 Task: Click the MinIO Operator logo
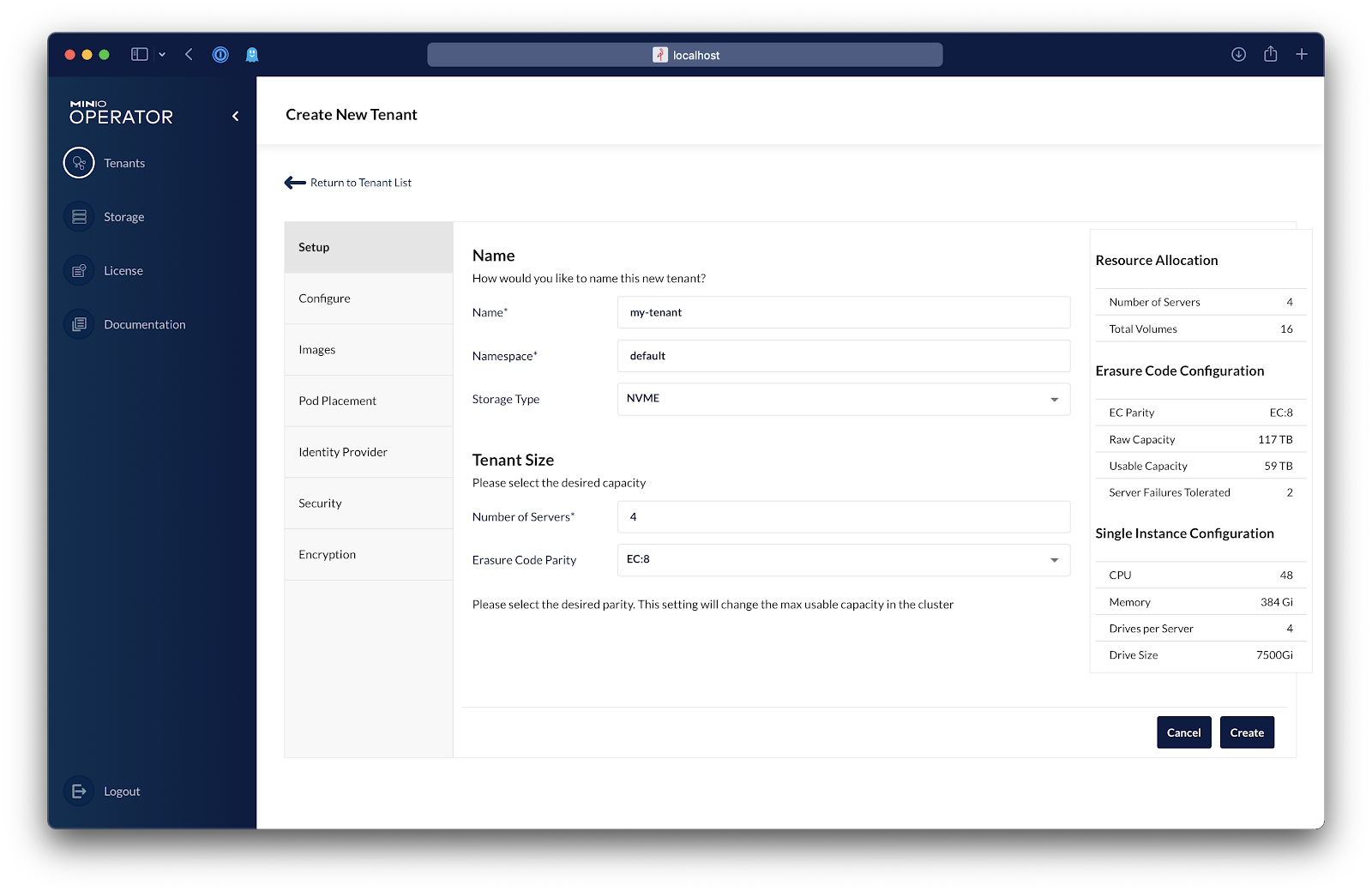[x=120, y=114]
